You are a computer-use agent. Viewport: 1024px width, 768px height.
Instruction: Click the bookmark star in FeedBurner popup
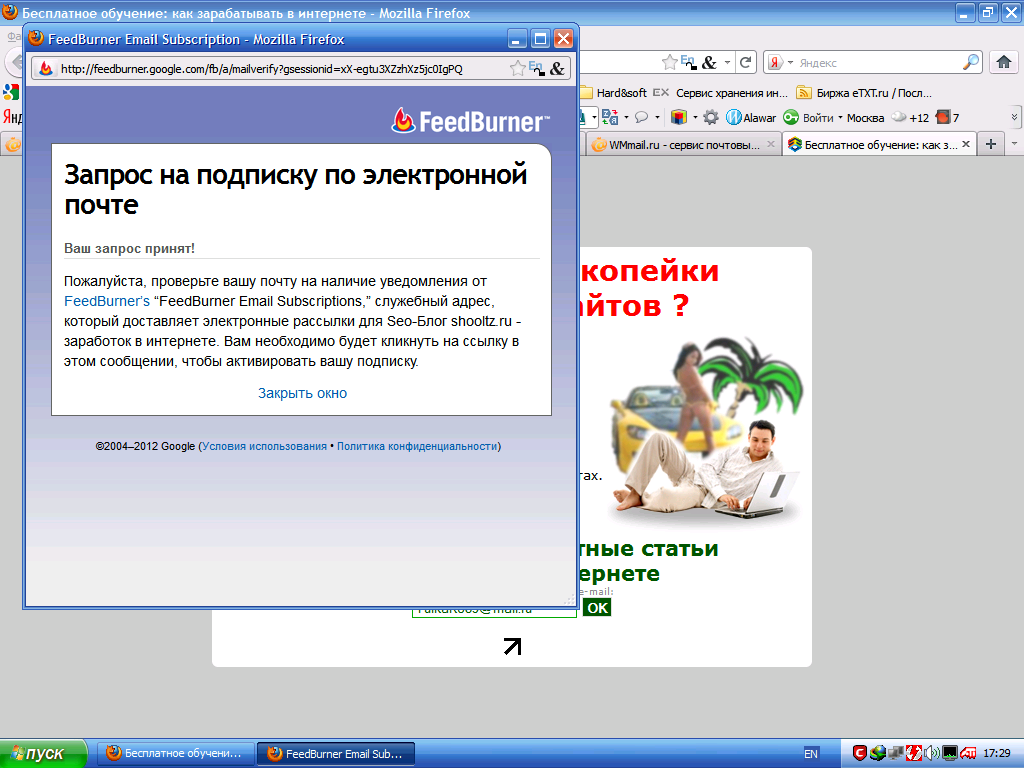[x=517, y=68]
